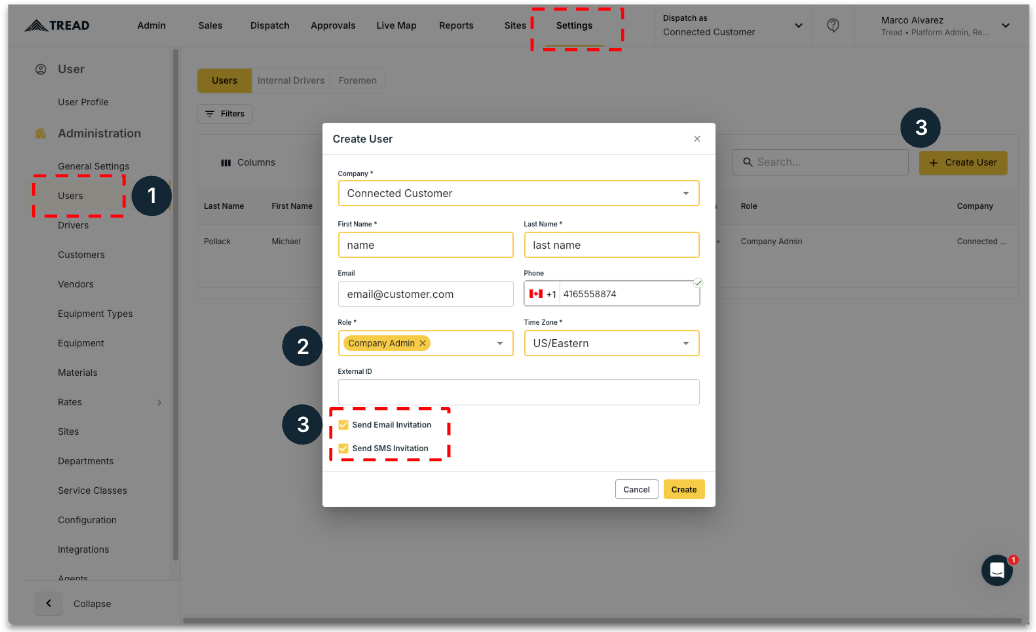The image size is (1036, 632).
Task: Open Vendors in sidebar
Action: [75, 285]
